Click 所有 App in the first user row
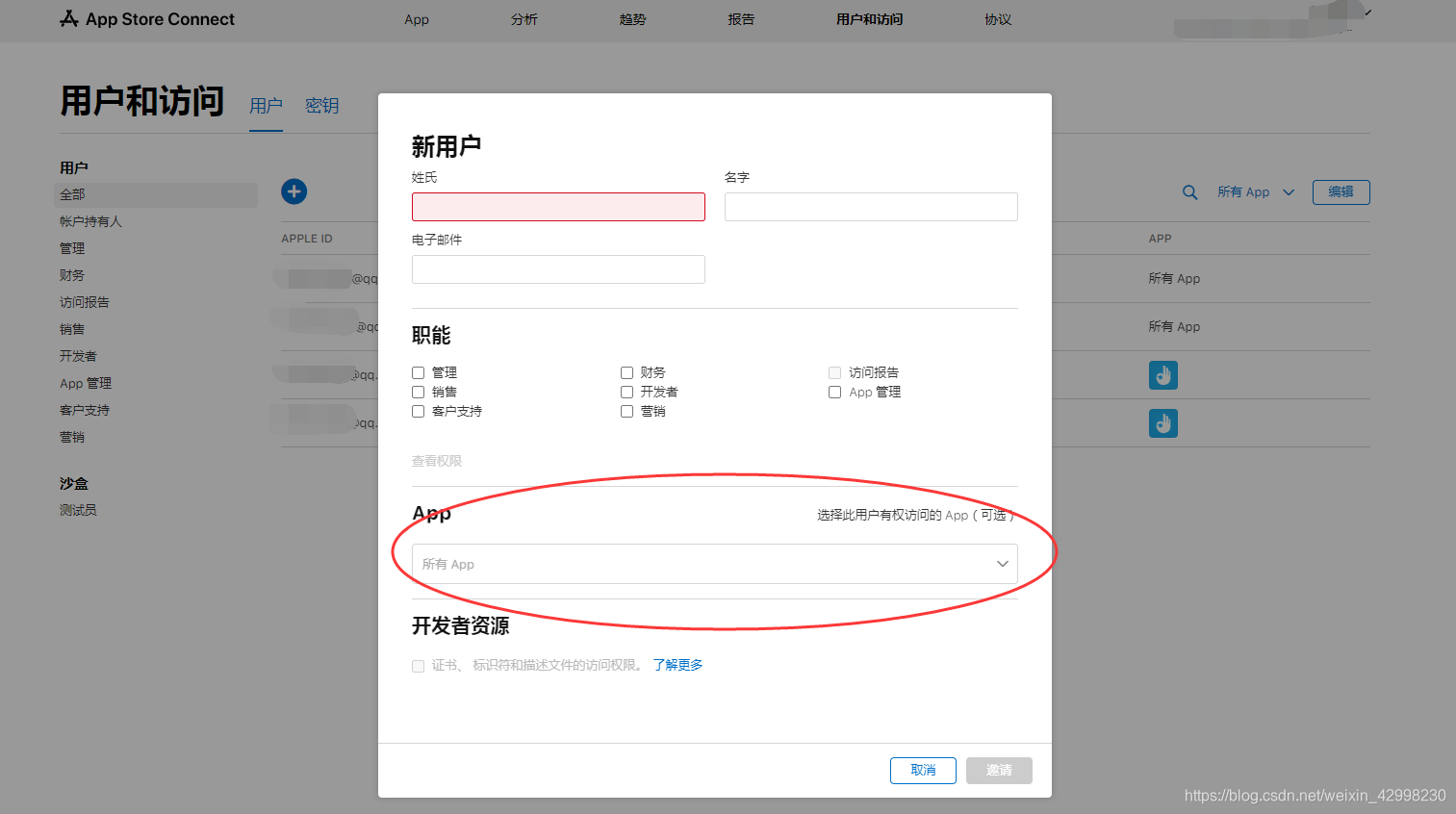 1174,279
